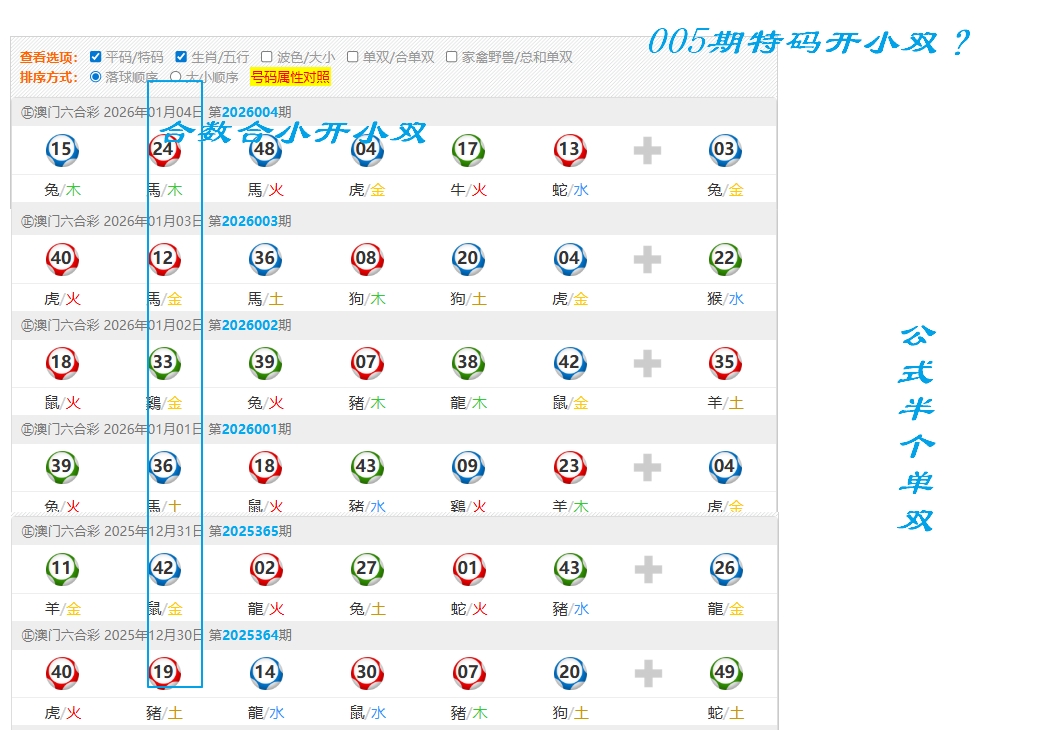Select 大小顺序 sort order radio

176,77
